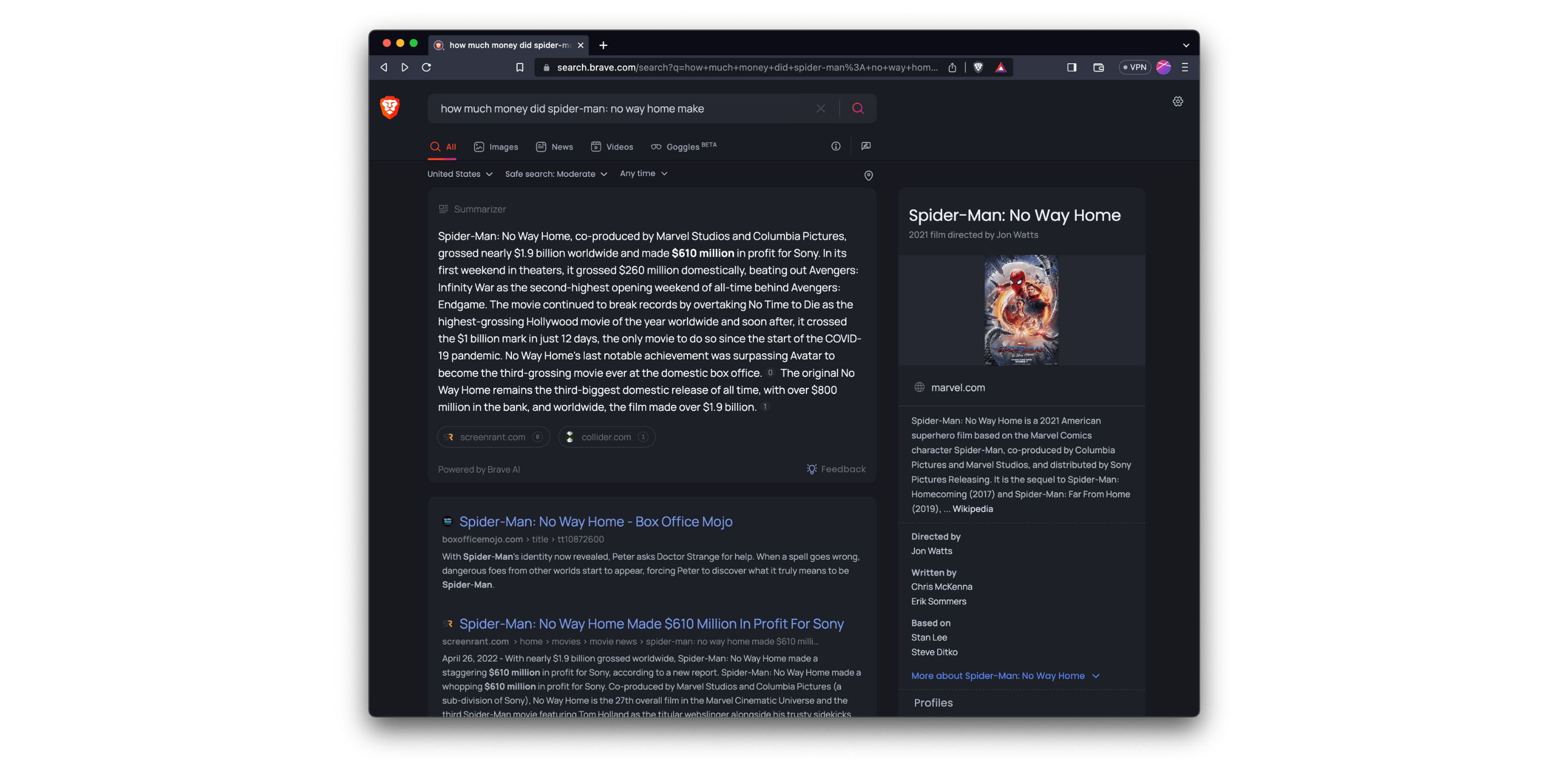The width and height of the screenshot is (1568, 771).
Task: Open the Wikipedia source link
Action: [972, 509]
